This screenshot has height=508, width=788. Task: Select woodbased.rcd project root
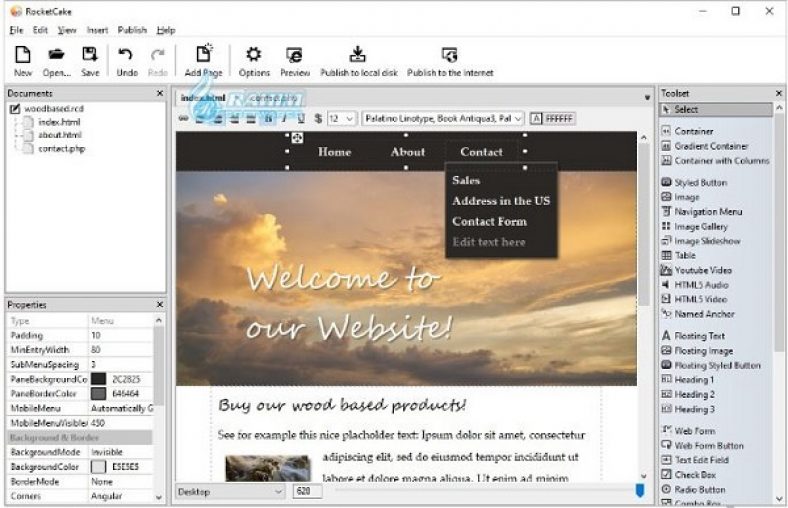53,109
